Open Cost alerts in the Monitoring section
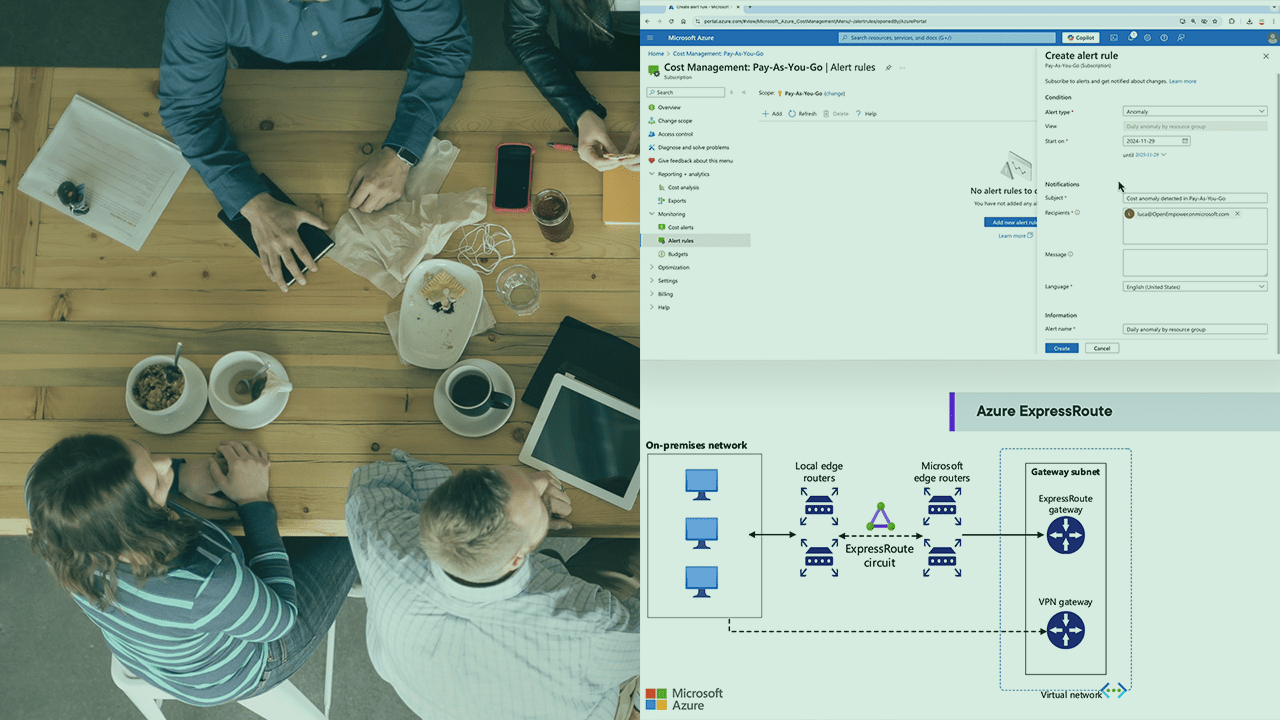Viewport: 1280px width, 720px height. [681, 226]
